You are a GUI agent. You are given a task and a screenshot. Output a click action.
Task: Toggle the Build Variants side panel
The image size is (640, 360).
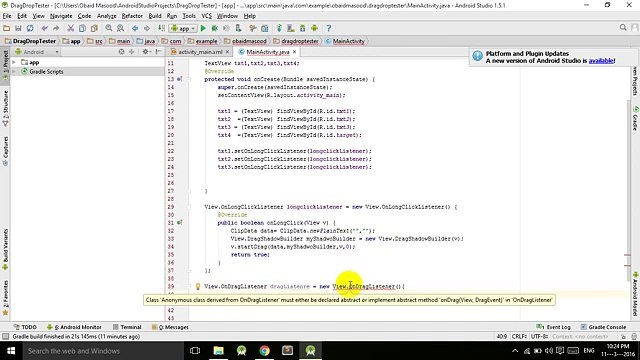[5, 249]
